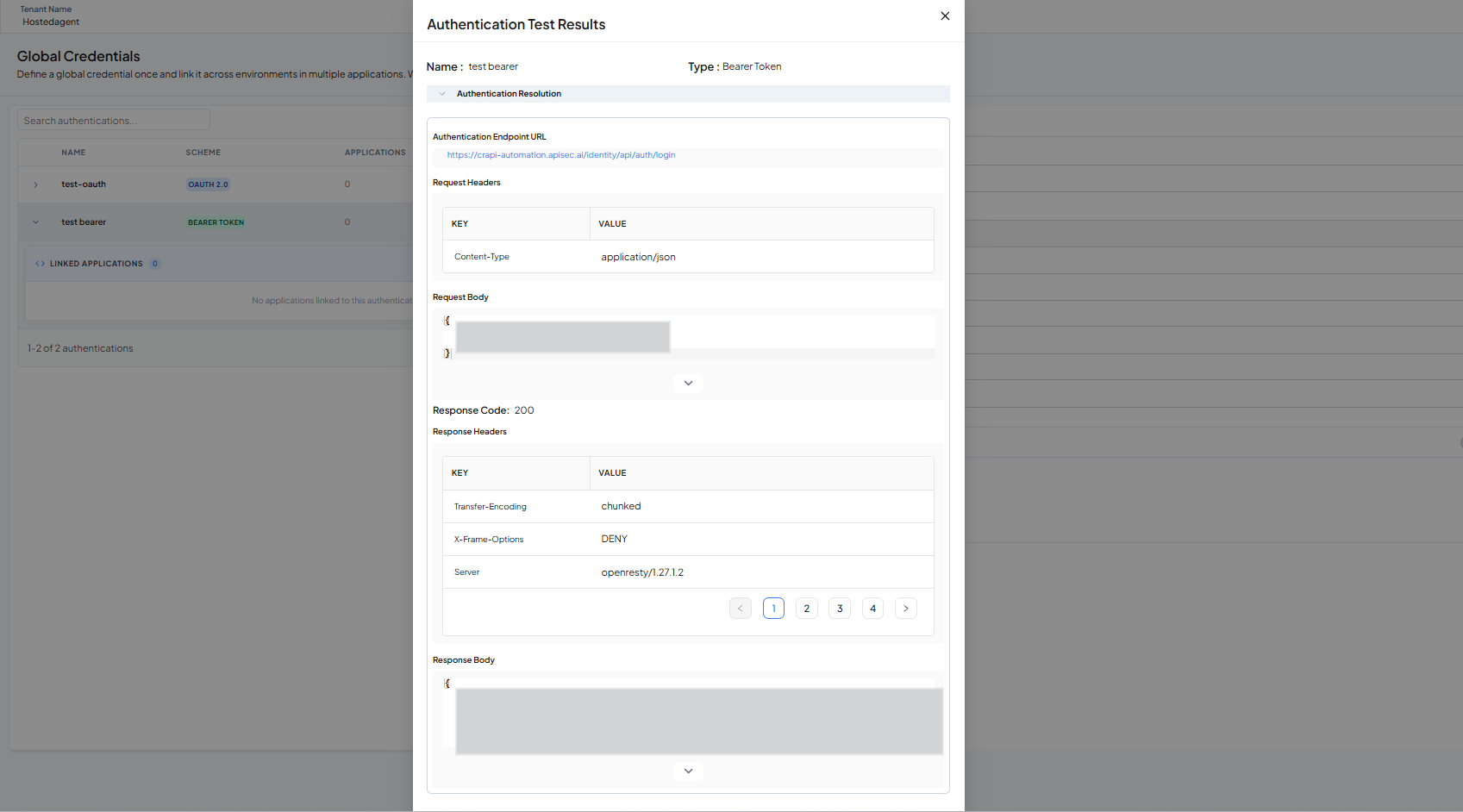The image size is (1463, 812).
Task: Click previous page arrow in response headers
Action: [741, 609]
